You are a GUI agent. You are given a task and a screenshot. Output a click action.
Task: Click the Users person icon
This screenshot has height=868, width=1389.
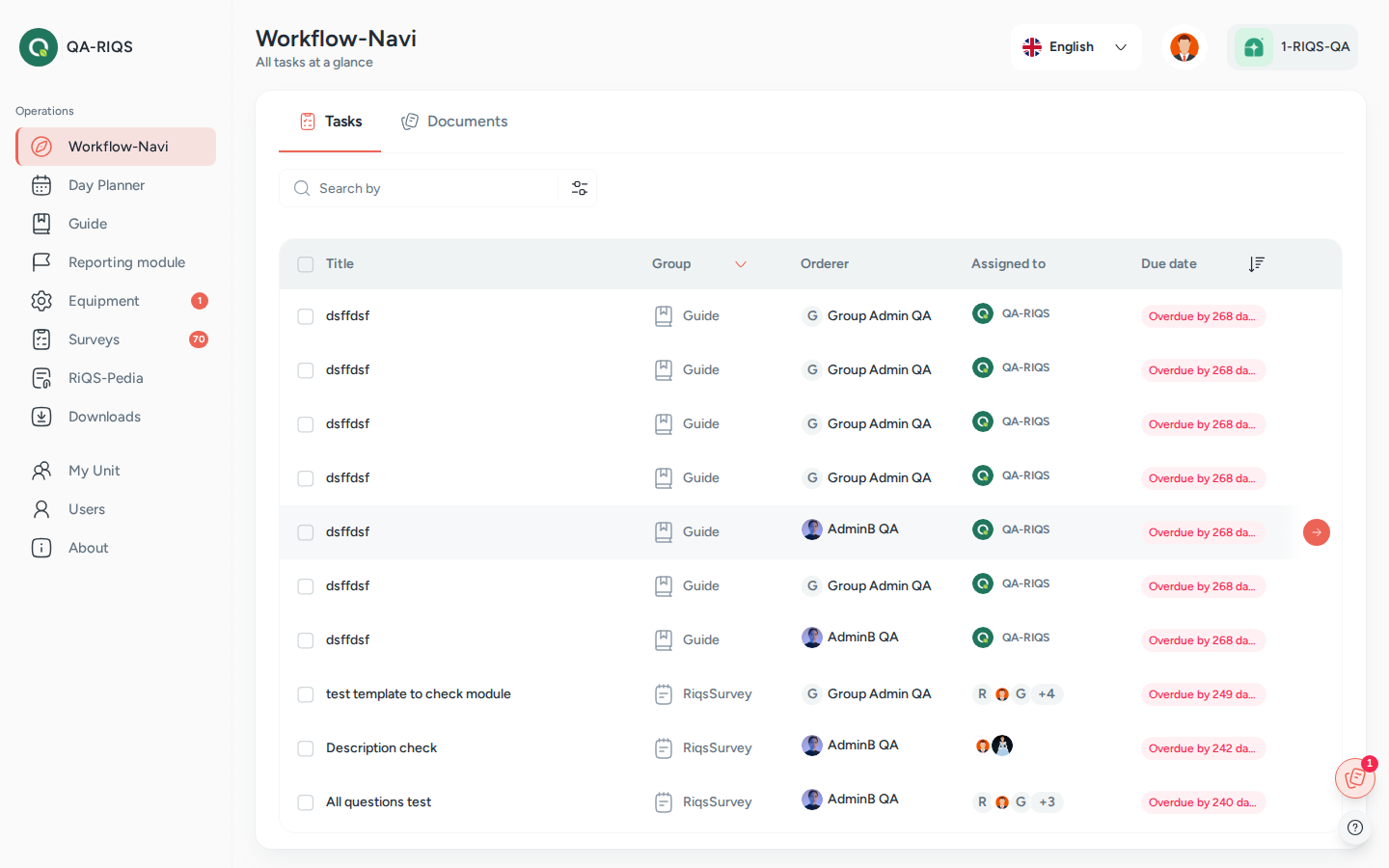(x=41, y=509)
